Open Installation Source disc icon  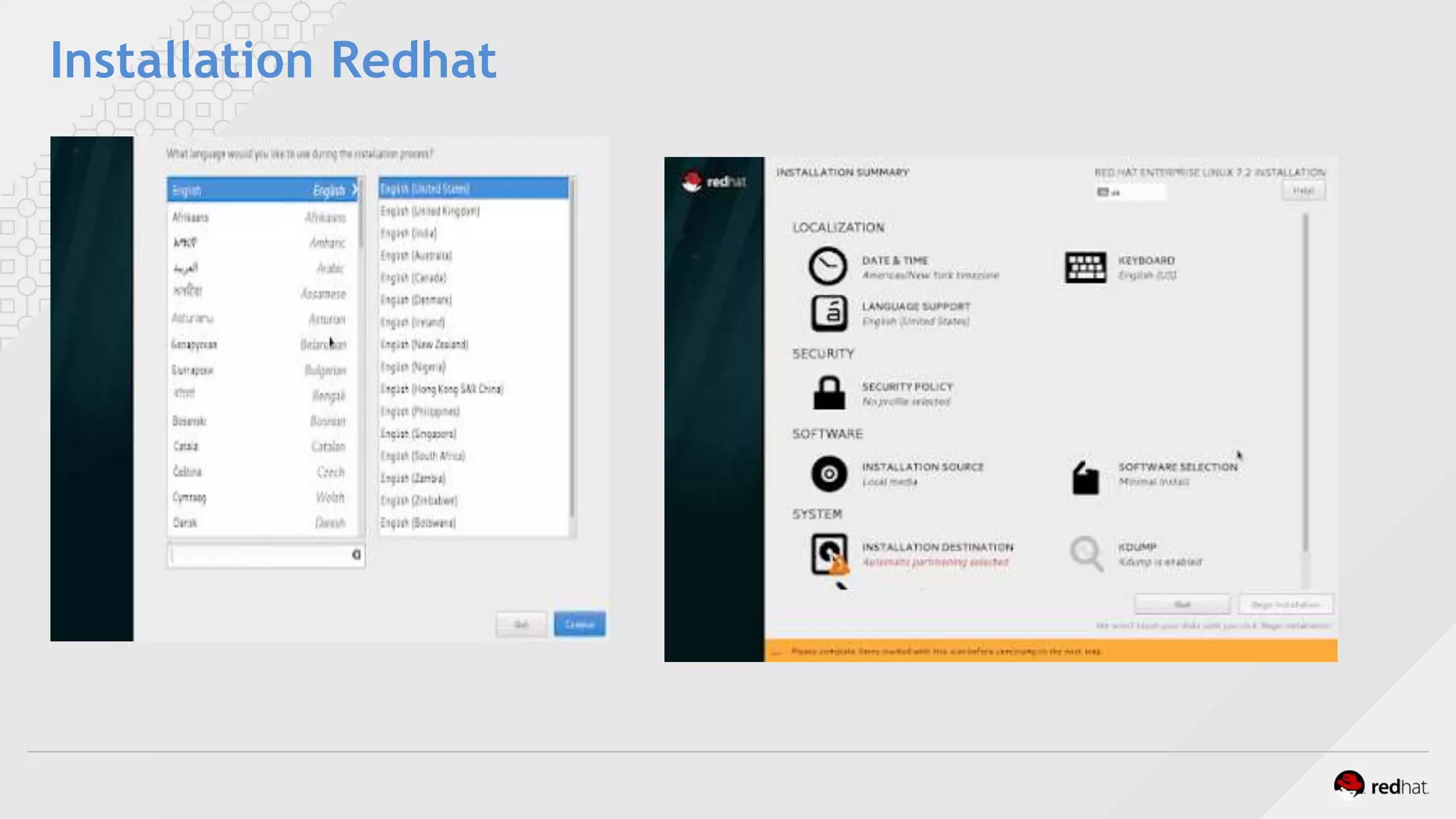[x=829, y=473]
